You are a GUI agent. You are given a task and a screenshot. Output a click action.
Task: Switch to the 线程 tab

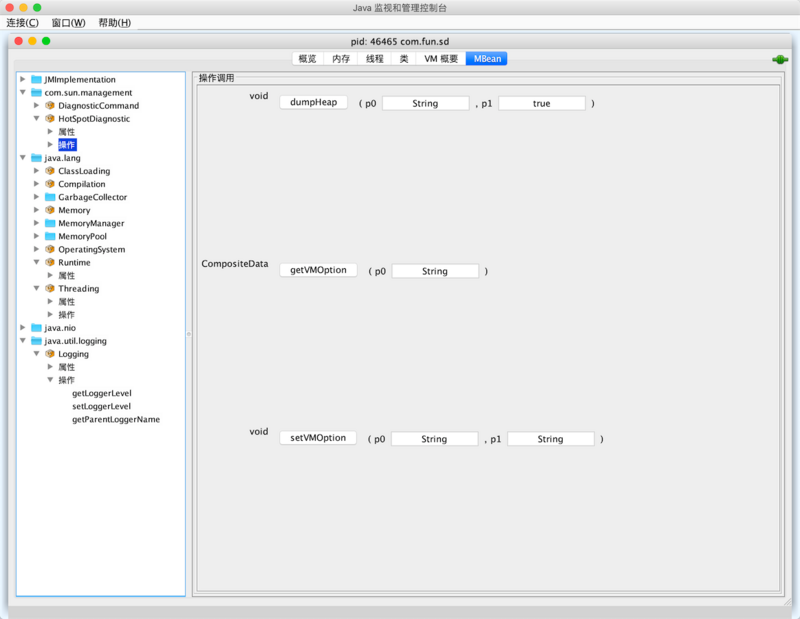374,59
